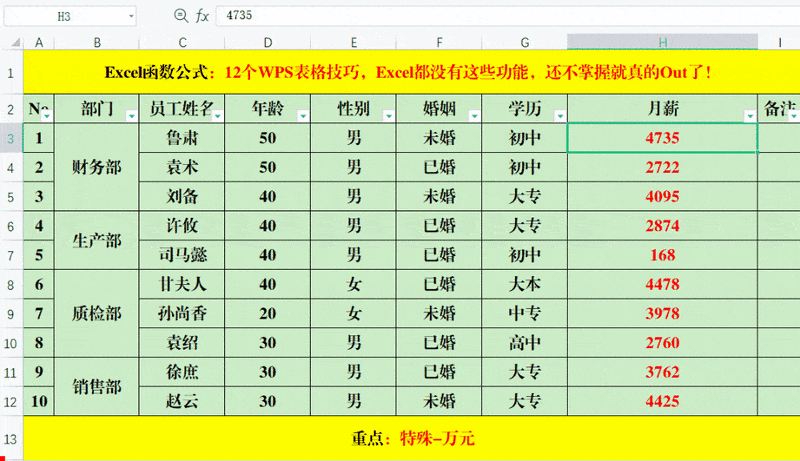Open the filter dropdown on 婚姻 header
Viewport: 800px width, 461px height.
[474, 116]
